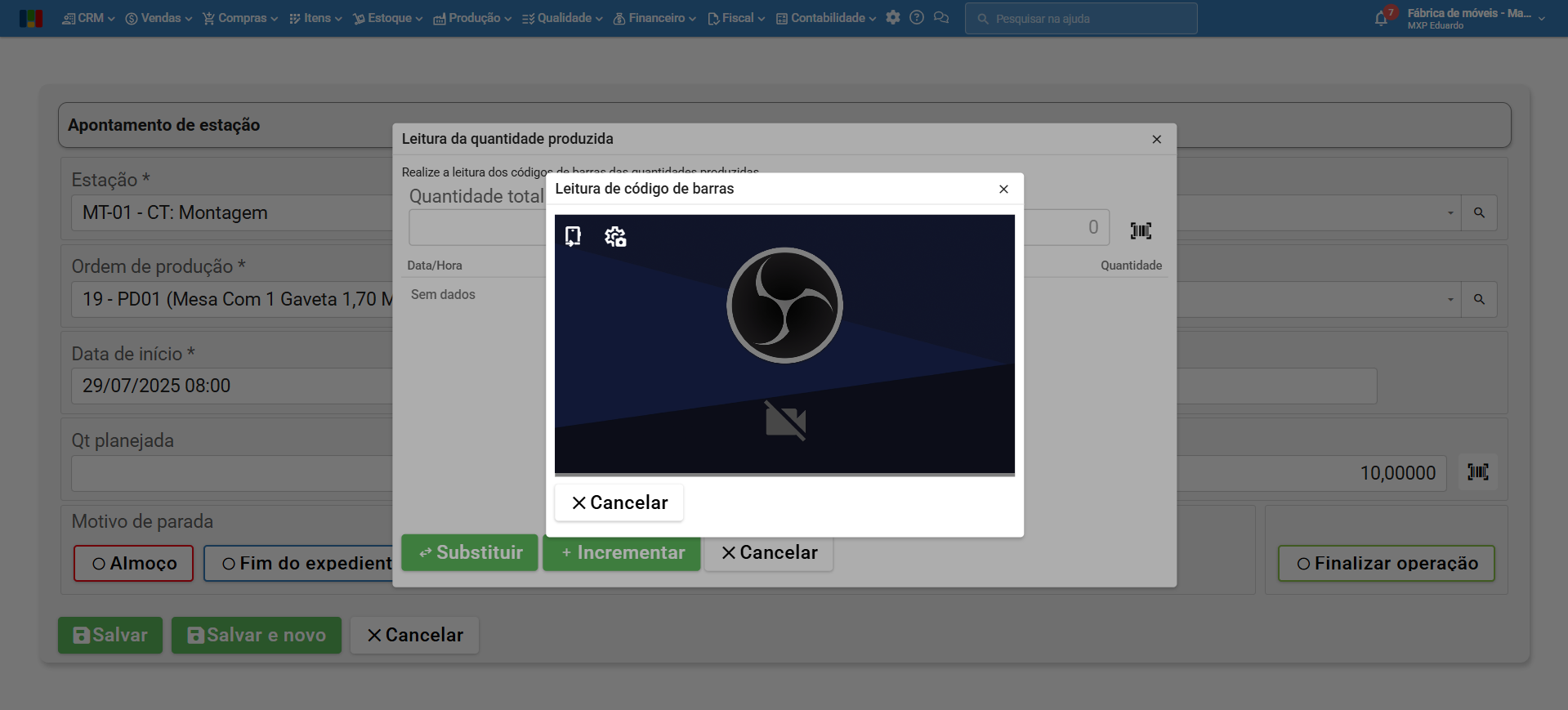Open the Produção menu
Screen dimensions: 1568x710
coord(472,18)
